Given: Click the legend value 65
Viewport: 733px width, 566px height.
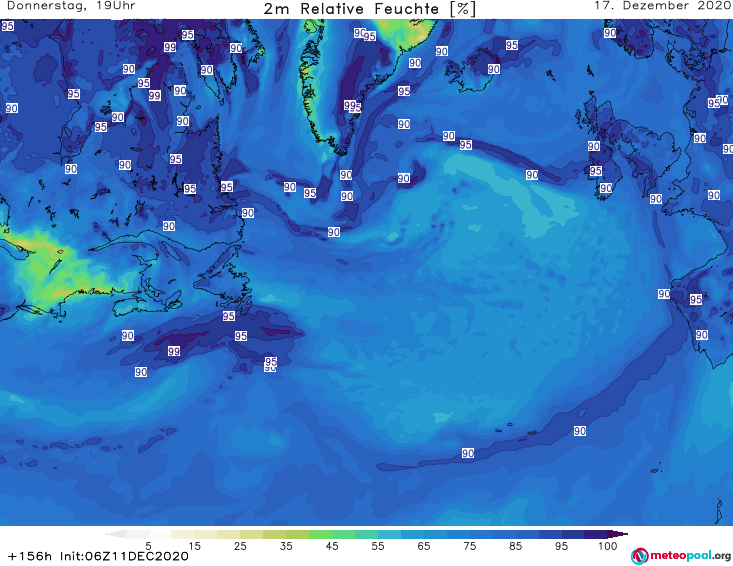Looking at the screenshot, I should tap(424, 546).
